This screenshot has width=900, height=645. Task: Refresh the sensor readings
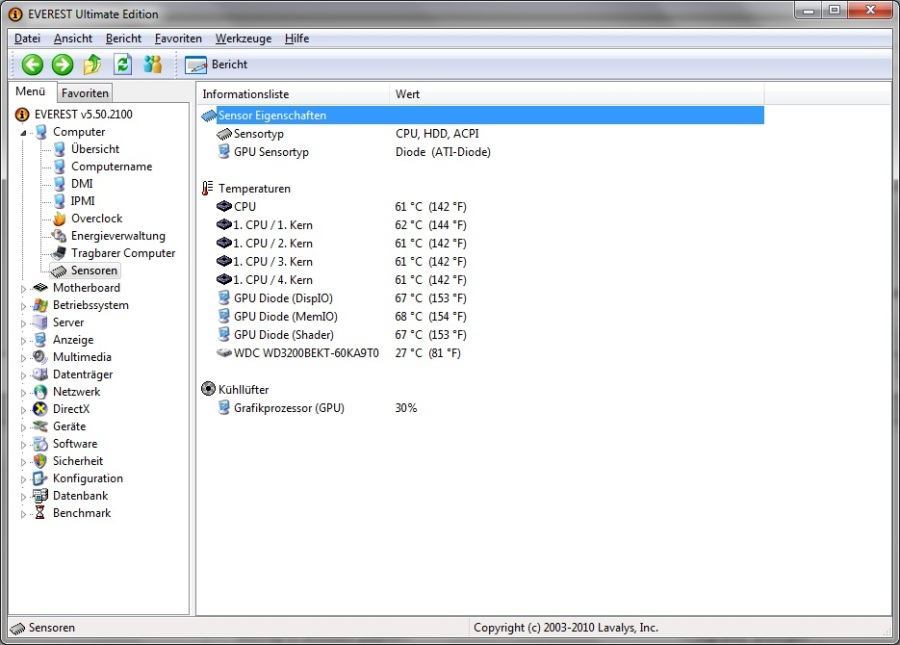122,64
